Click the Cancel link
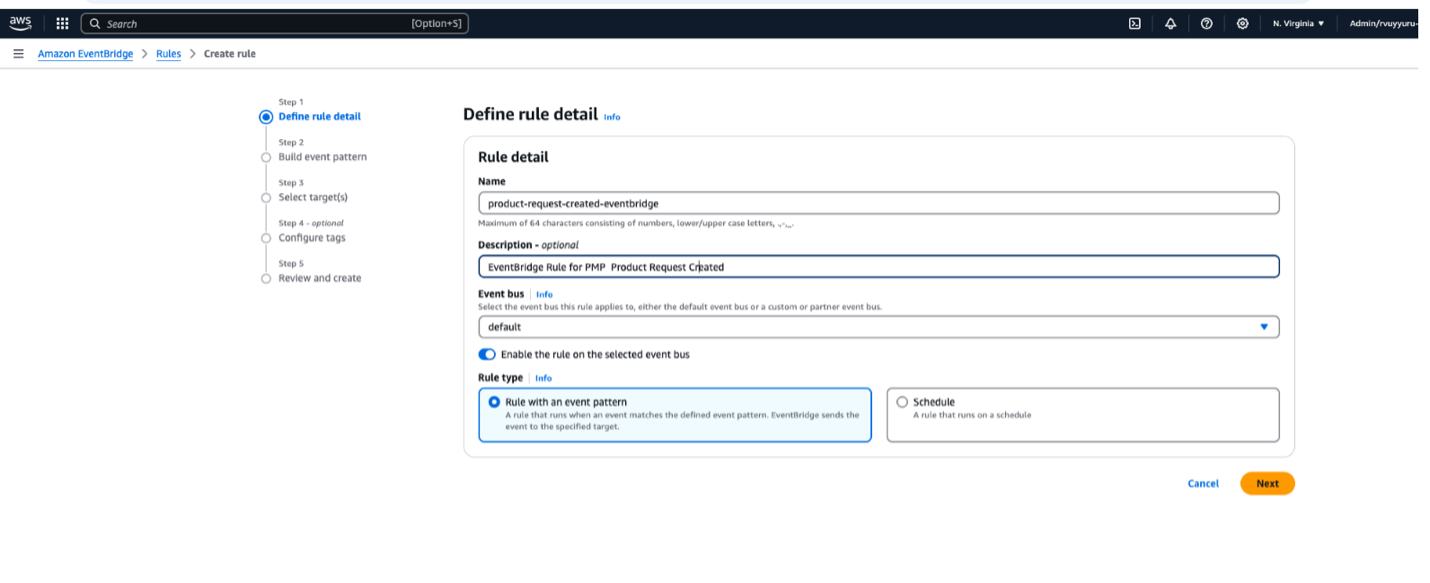Screen dimensions: 1430x583 pos(1203,484)
